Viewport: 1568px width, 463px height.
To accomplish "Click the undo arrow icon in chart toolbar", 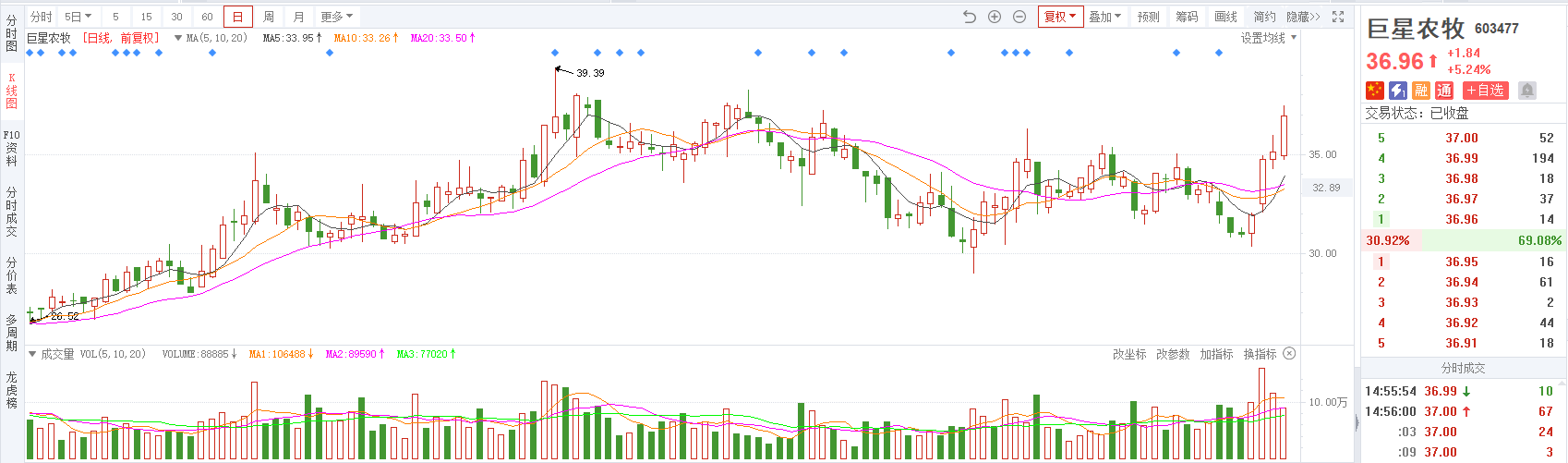I will pos(969,17).
